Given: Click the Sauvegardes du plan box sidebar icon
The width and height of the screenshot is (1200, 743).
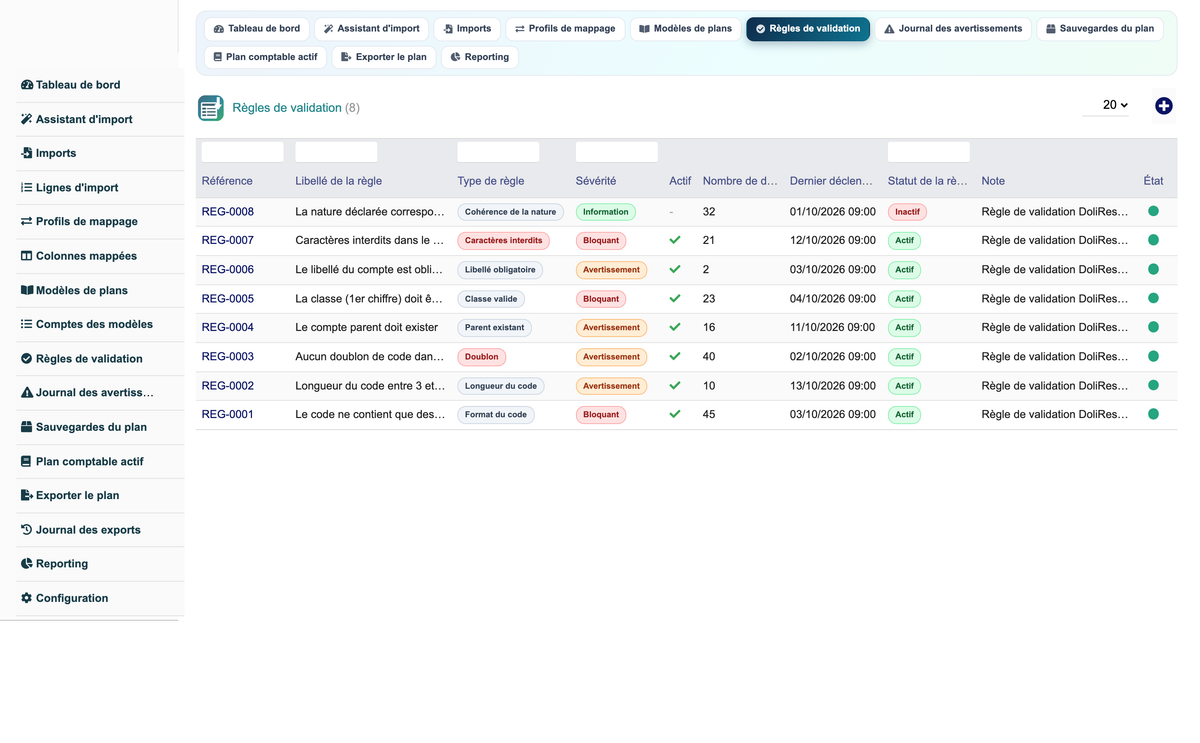Looking at the screenshot, I should [x=27, y=427].
